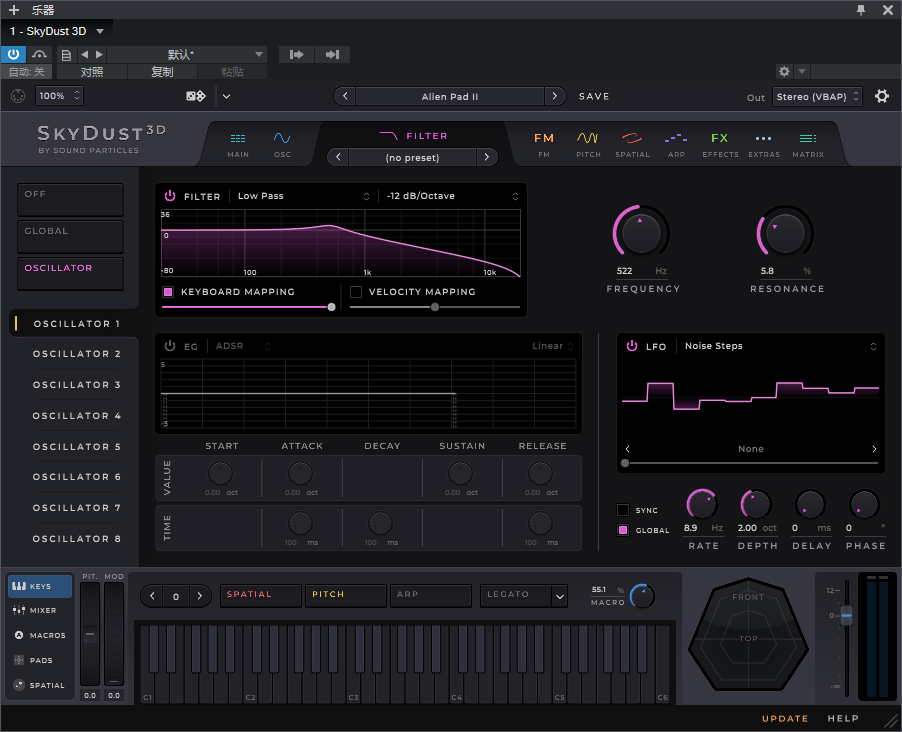Go to next preset after Alien Pad II

coord(554,96)
